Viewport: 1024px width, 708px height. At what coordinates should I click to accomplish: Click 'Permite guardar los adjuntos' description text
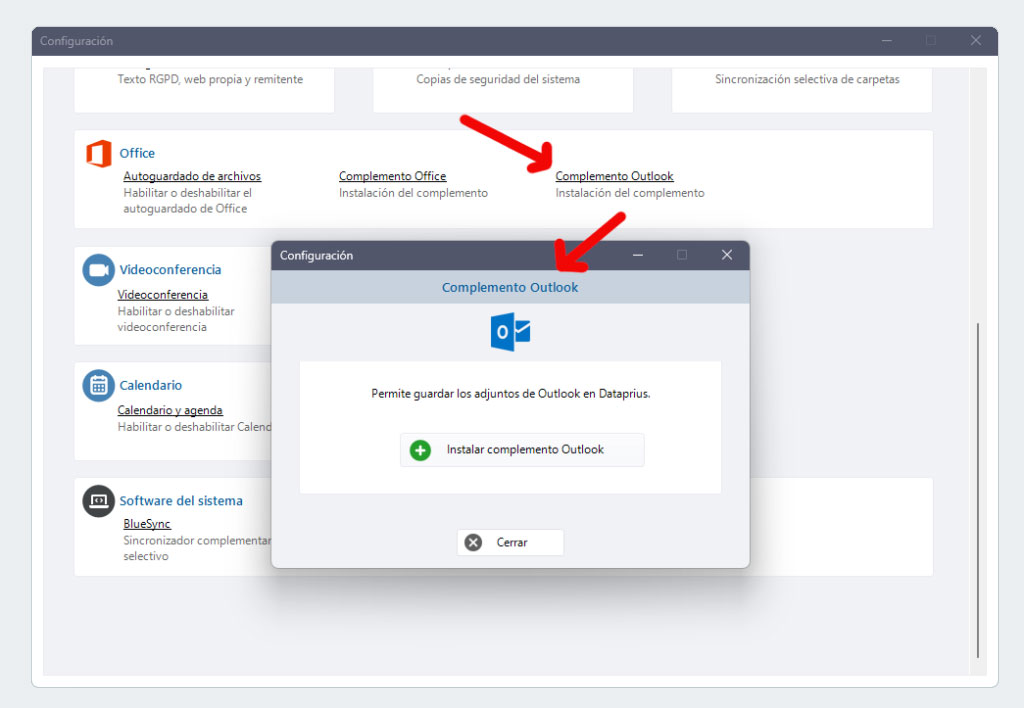coord(511,393)
